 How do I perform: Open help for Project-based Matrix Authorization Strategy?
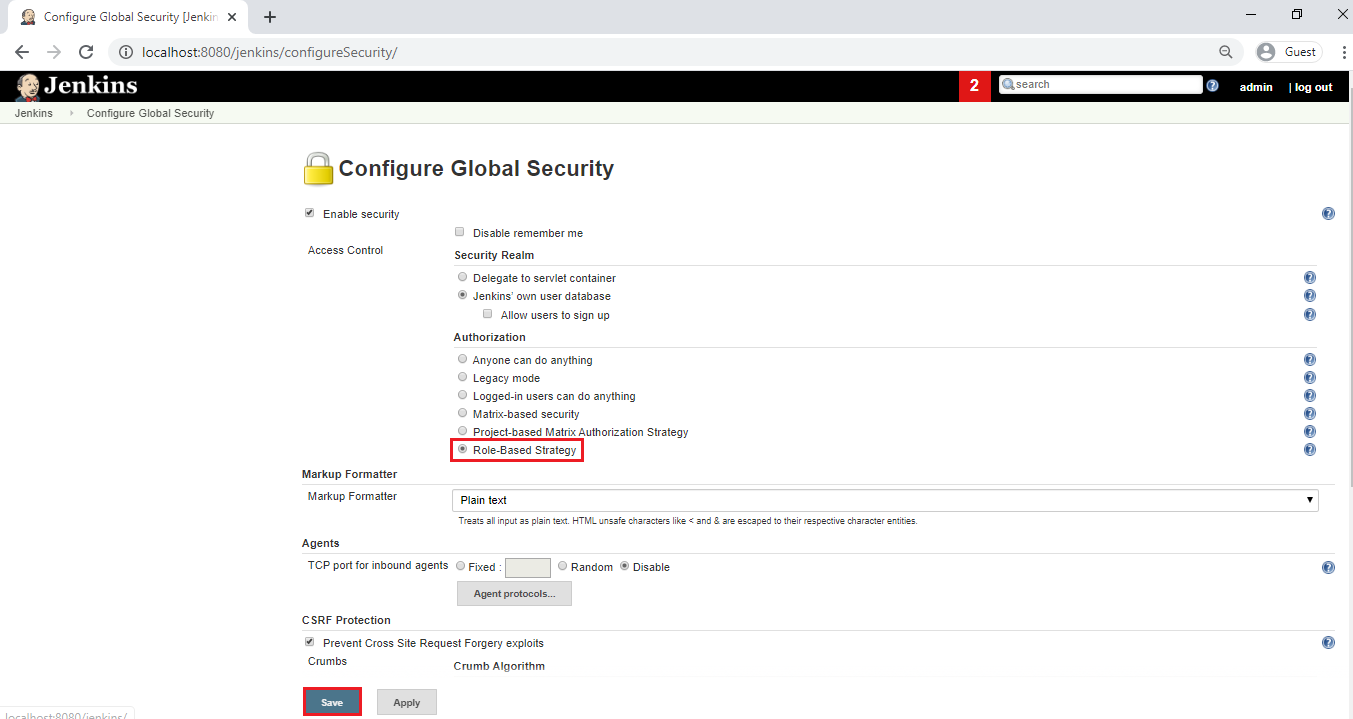coord(1309,432)
